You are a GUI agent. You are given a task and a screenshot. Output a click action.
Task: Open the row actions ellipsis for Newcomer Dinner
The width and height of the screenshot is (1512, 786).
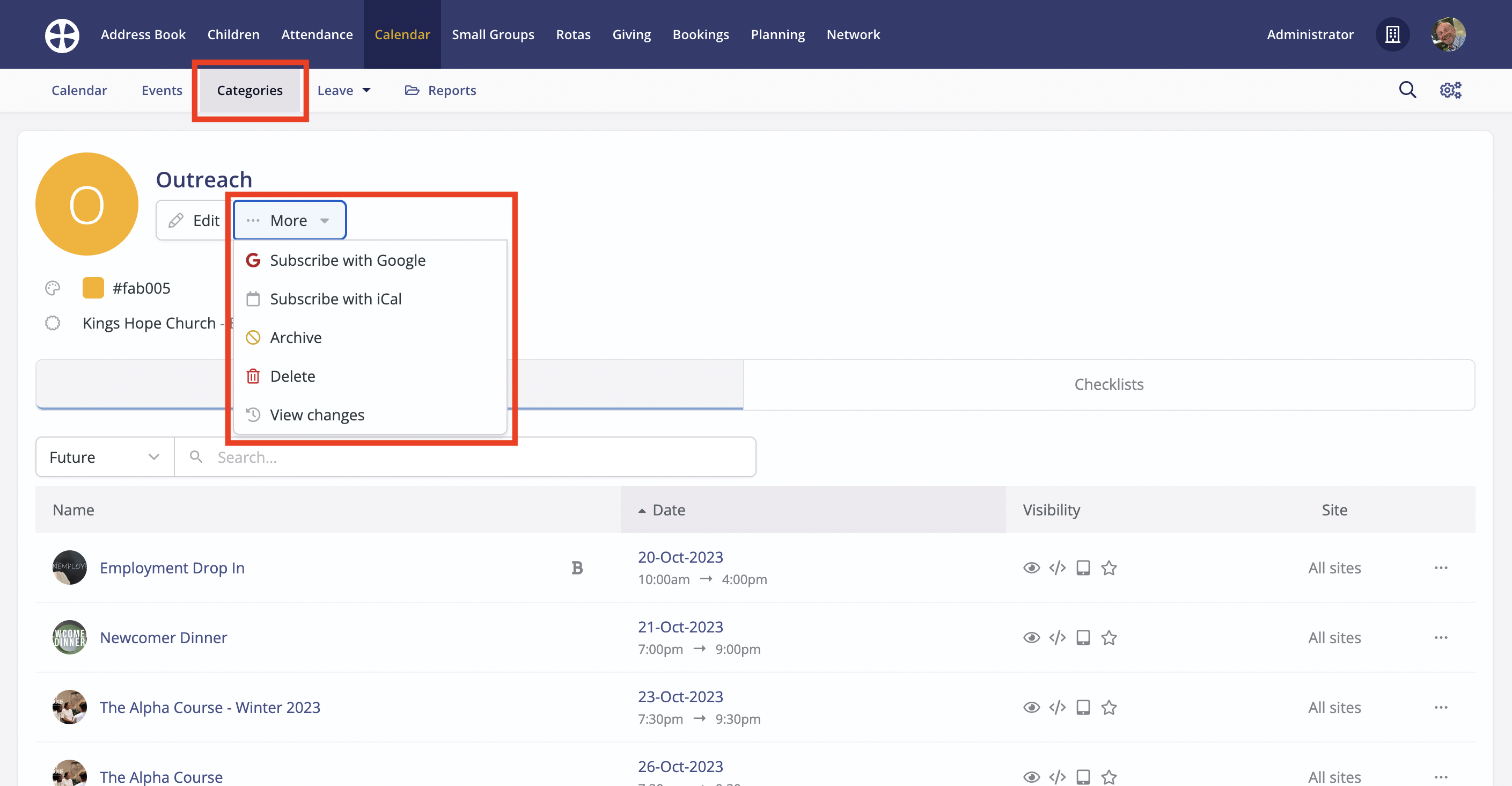pos(1442,637)
